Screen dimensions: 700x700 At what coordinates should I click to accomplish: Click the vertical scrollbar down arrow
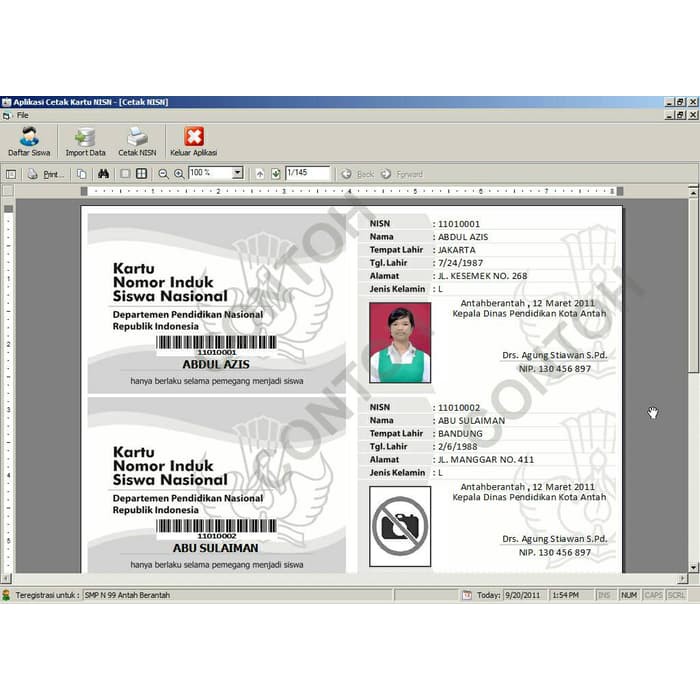coord(694,568)
